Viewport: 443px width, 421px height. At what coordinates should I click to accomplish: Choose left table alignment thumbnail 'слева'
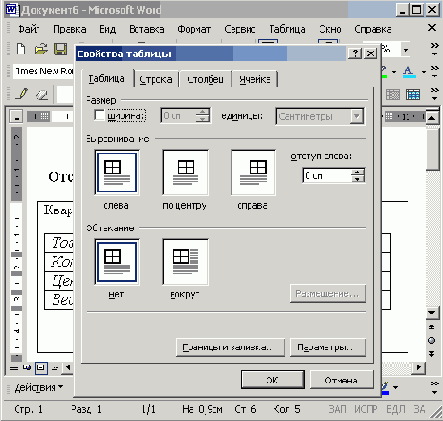(x=117, y=172)
